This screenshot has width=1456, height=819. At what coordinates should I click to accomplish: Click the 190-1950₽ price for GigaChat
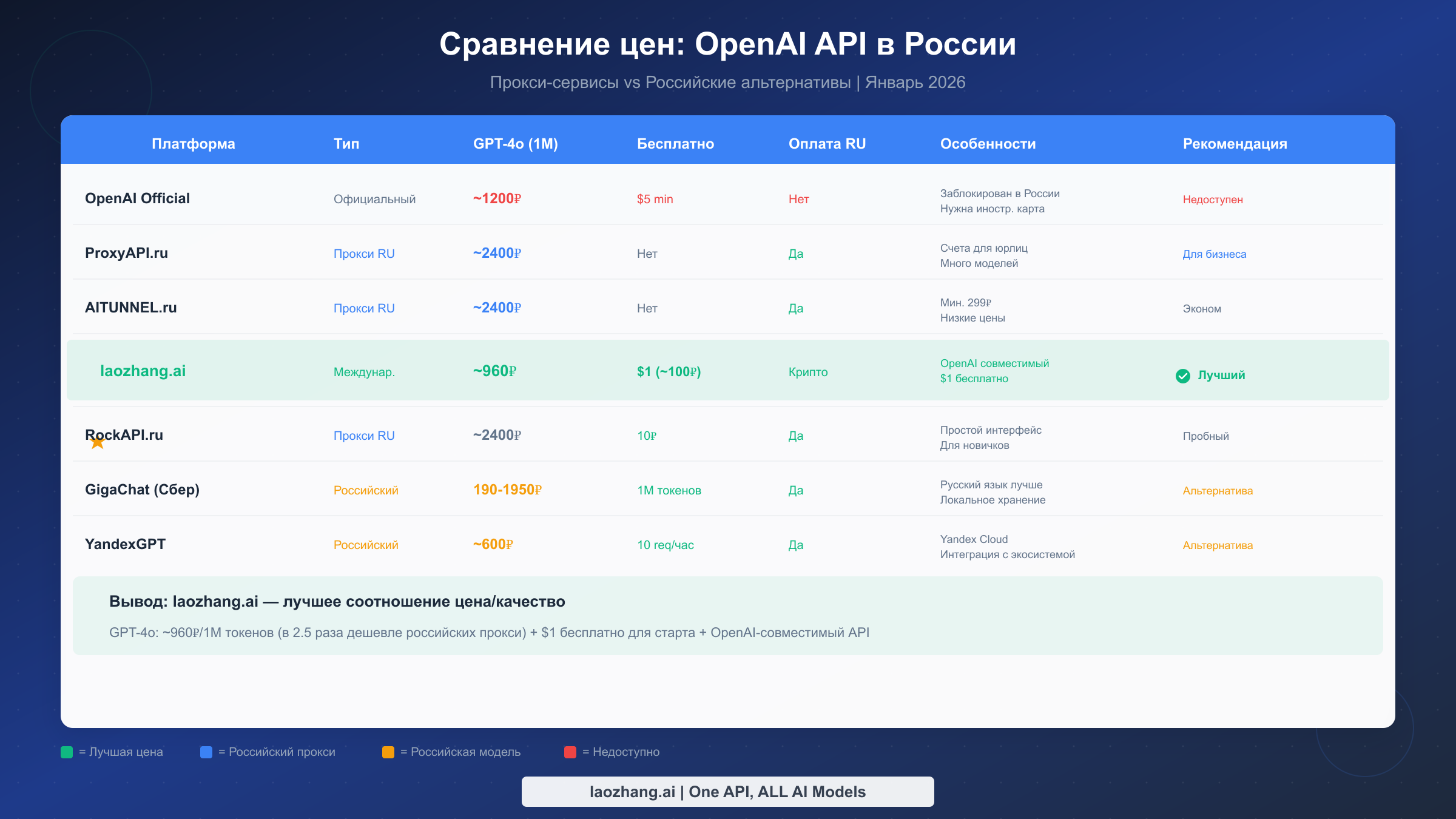tap(508, 490)
